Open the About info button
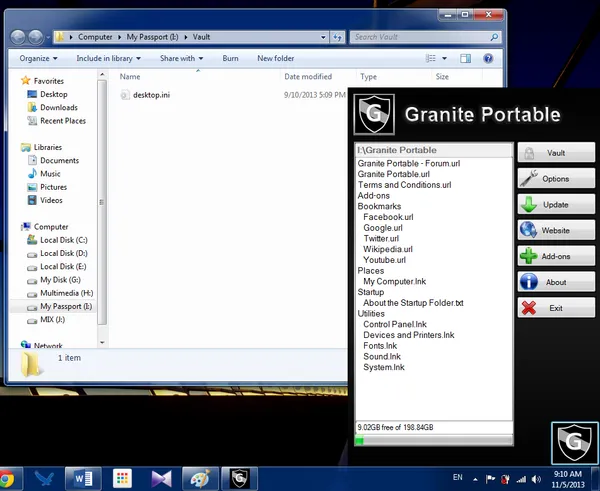 coord(556,282)
